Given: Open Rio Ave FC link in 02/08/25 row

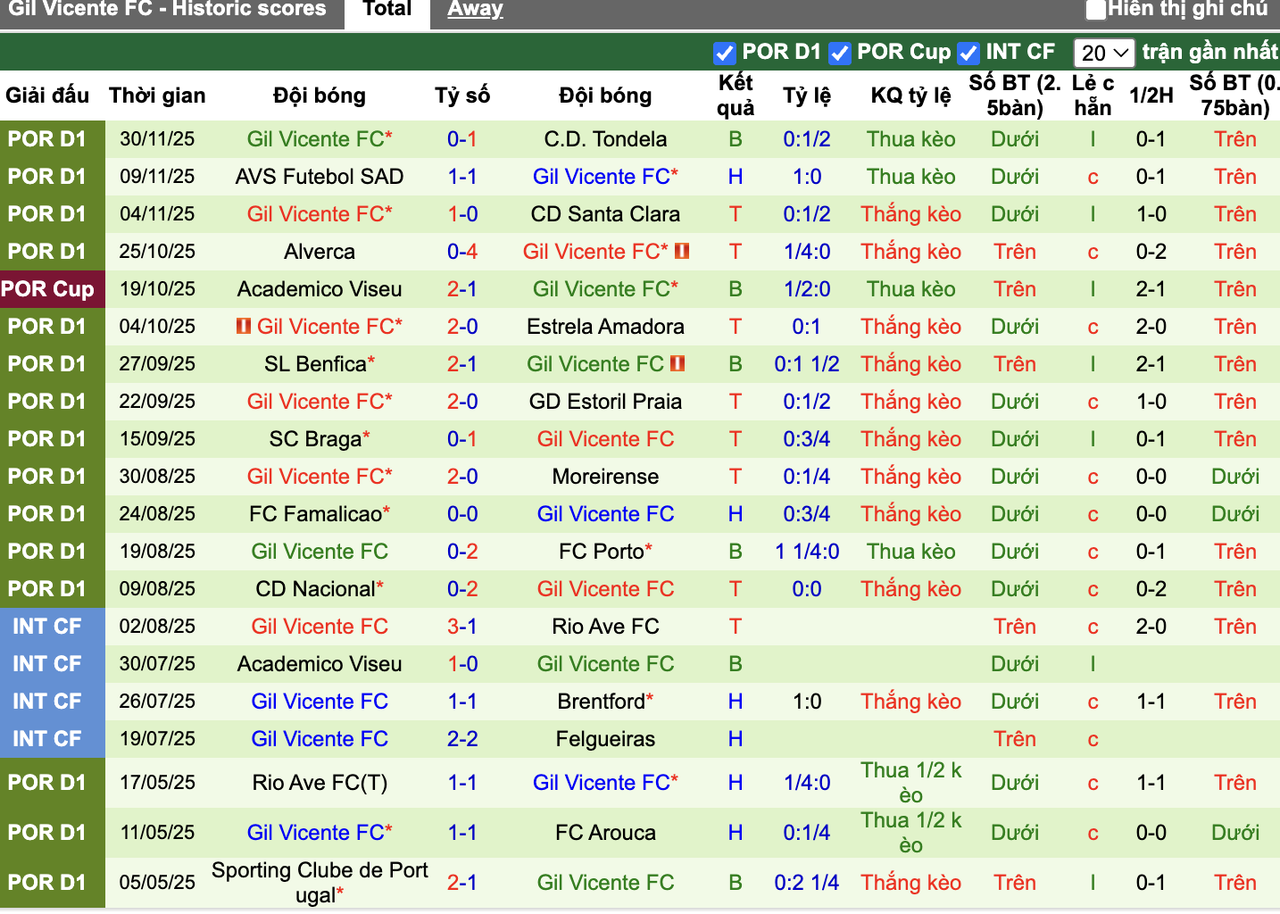Looking at the screenshot, I should click(x=605, y=627).
